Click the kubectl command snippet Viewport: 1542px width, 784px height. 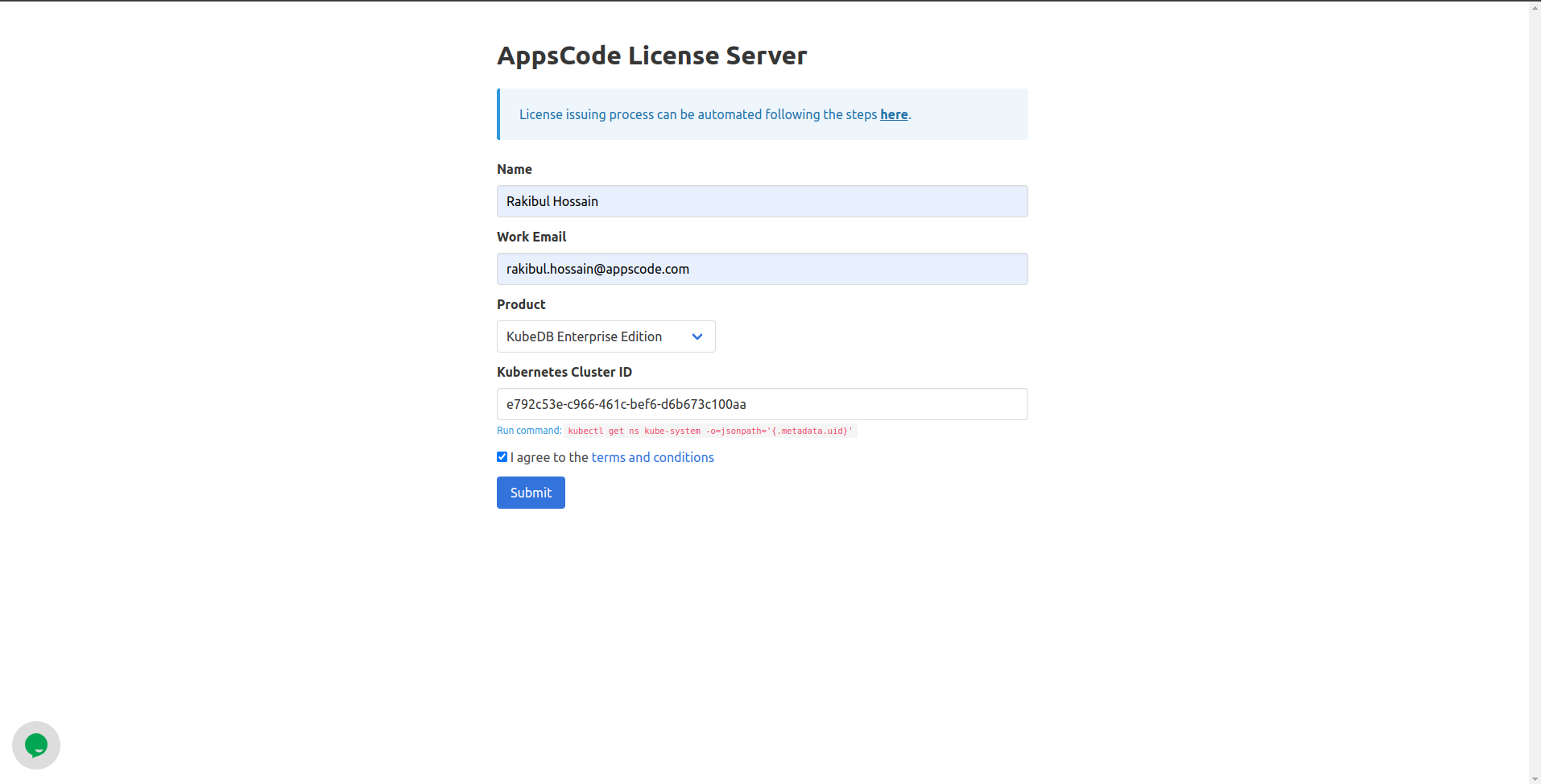click(x=709, y=431)
